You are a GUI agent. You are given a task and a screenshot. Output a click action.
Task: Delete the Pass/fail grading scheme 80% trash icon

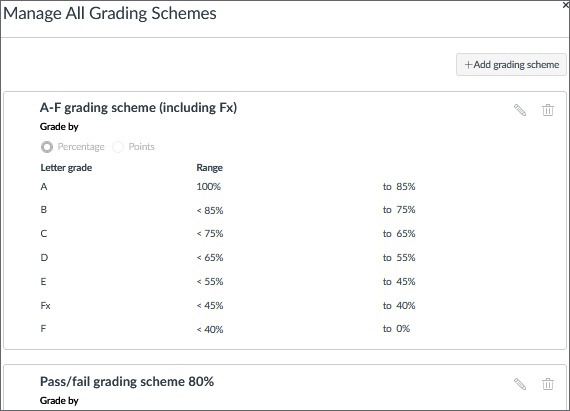click(548, 384)
